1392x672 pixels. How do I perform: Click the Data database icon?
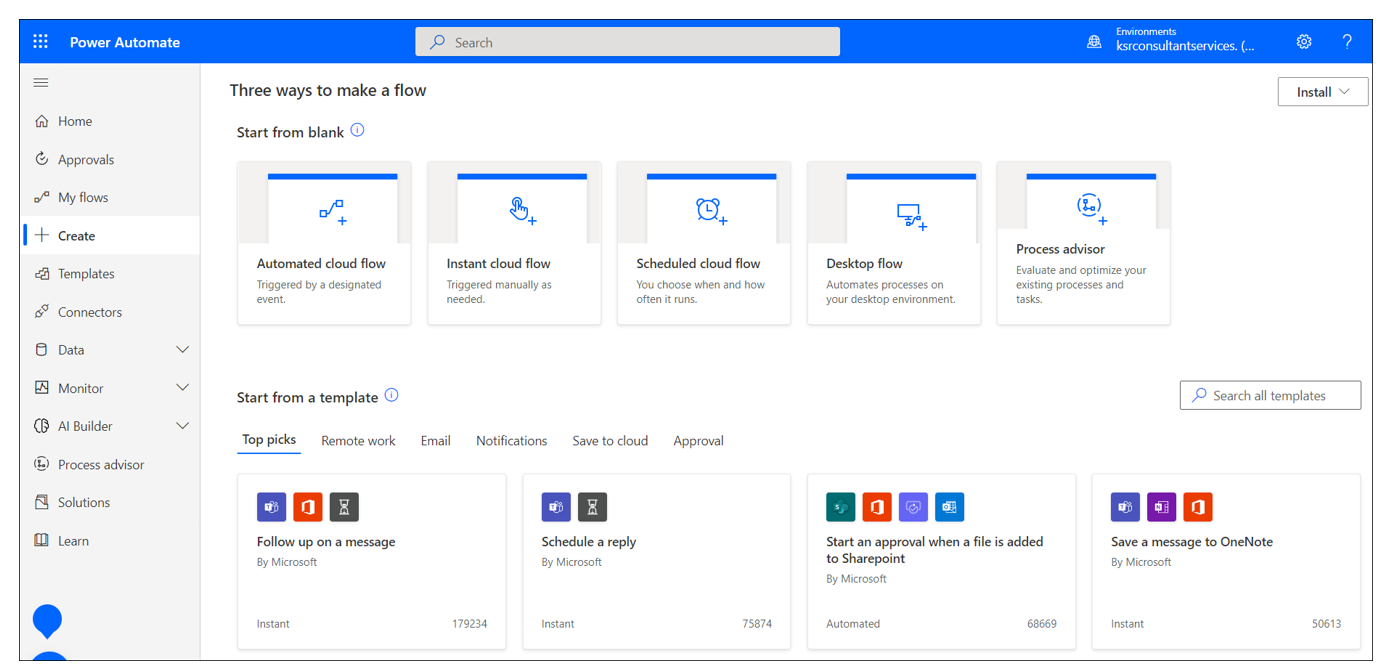coord(41,349)
